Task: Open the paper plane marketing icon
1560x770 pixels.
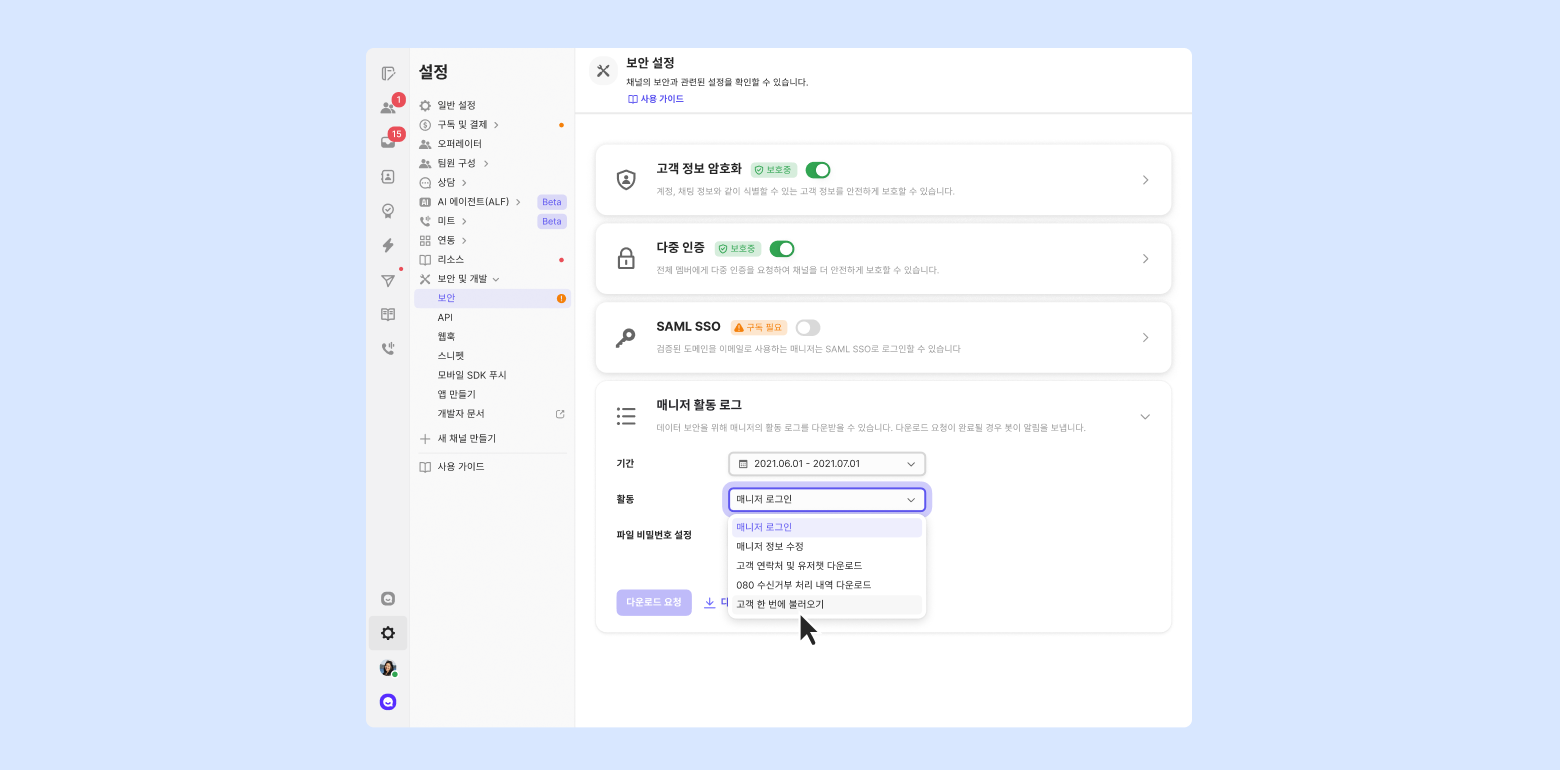Action: 388,280
